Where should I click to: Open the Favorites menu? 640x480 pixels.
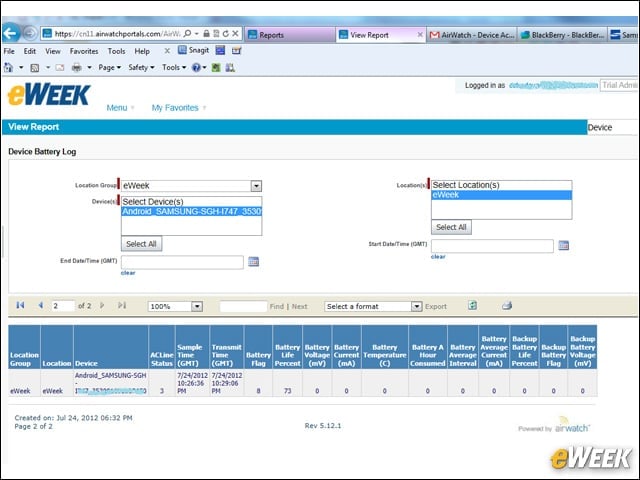[x=84, y=51]
